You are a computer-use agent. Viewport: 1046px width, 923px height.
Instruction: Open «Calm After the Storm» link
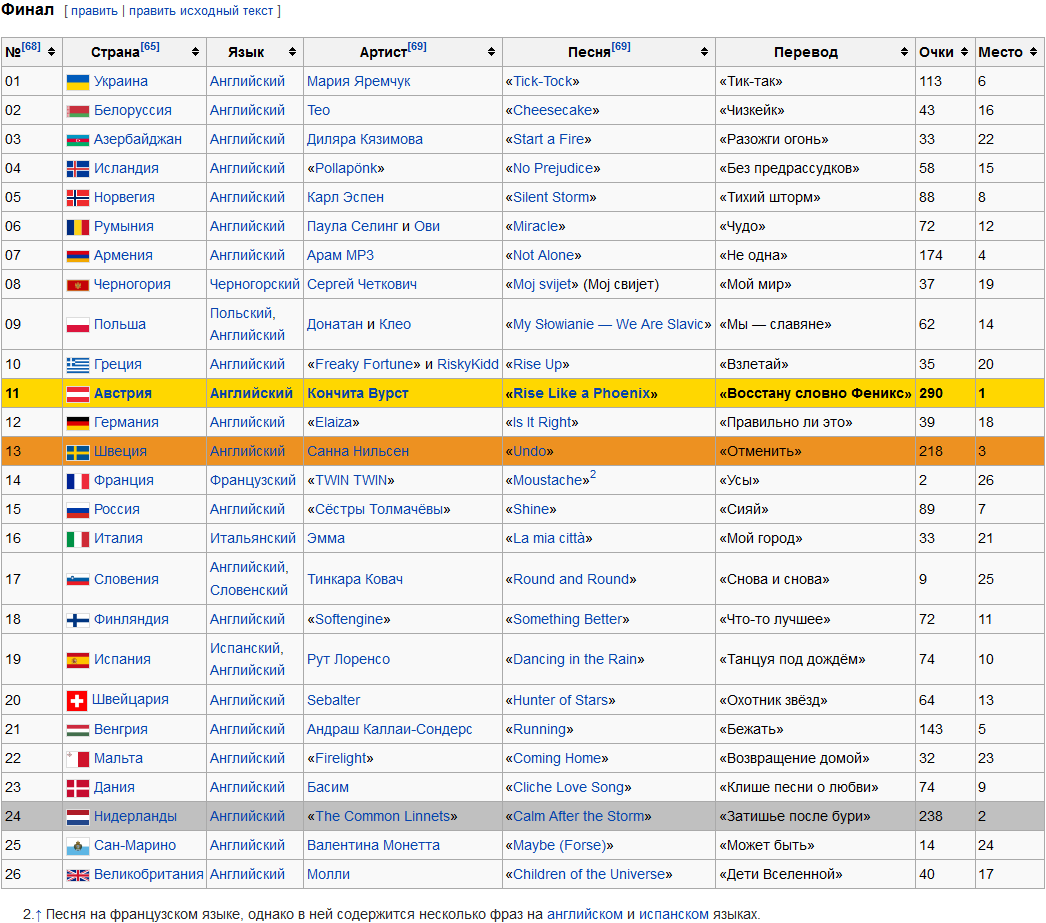(x=578, y=817)
